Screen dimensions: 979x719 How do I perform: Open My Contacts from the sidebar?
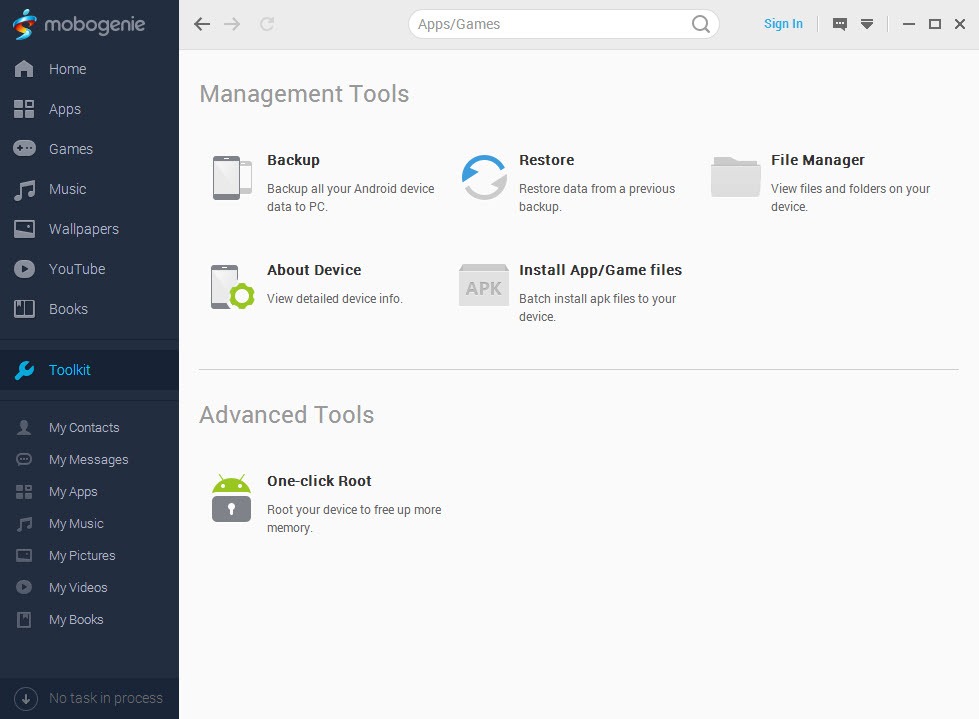(x=84, y=427)
